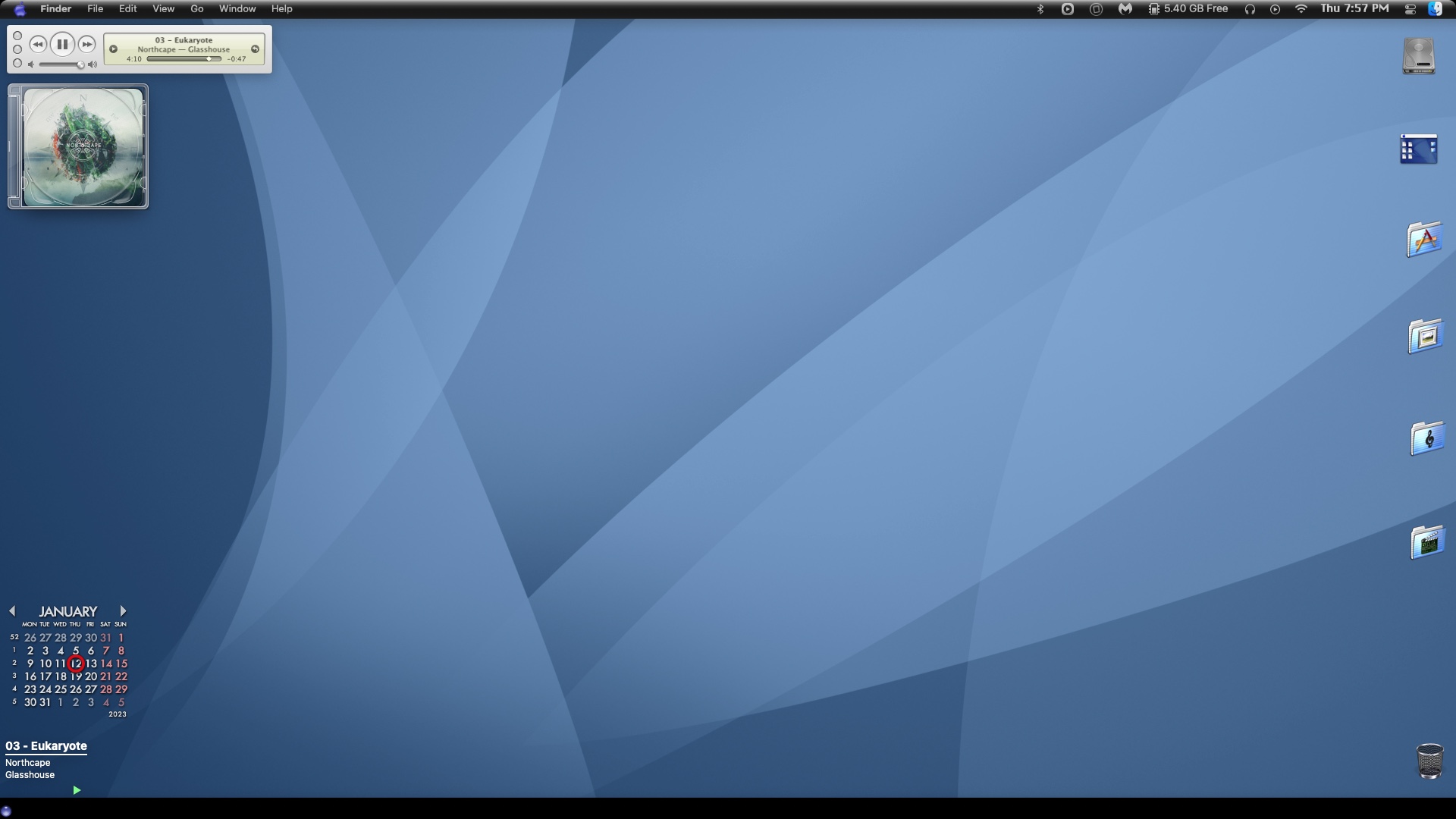Click the 03 - Eukaryote title link

tap(46, 746)
